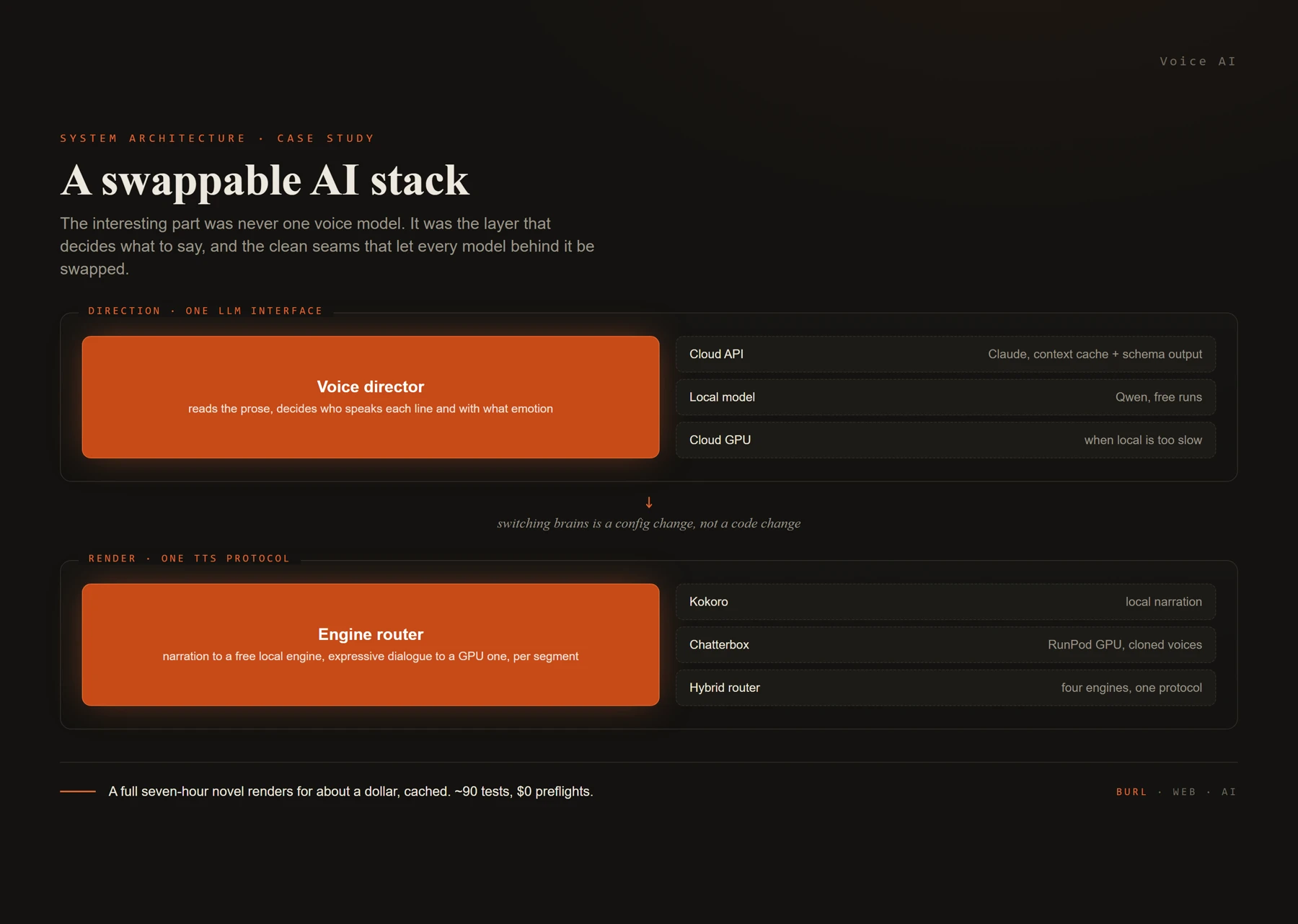Viewport: 1298px width, 924px height.
Task: Select the Chatterbox engine row
Action: (945, 644)
